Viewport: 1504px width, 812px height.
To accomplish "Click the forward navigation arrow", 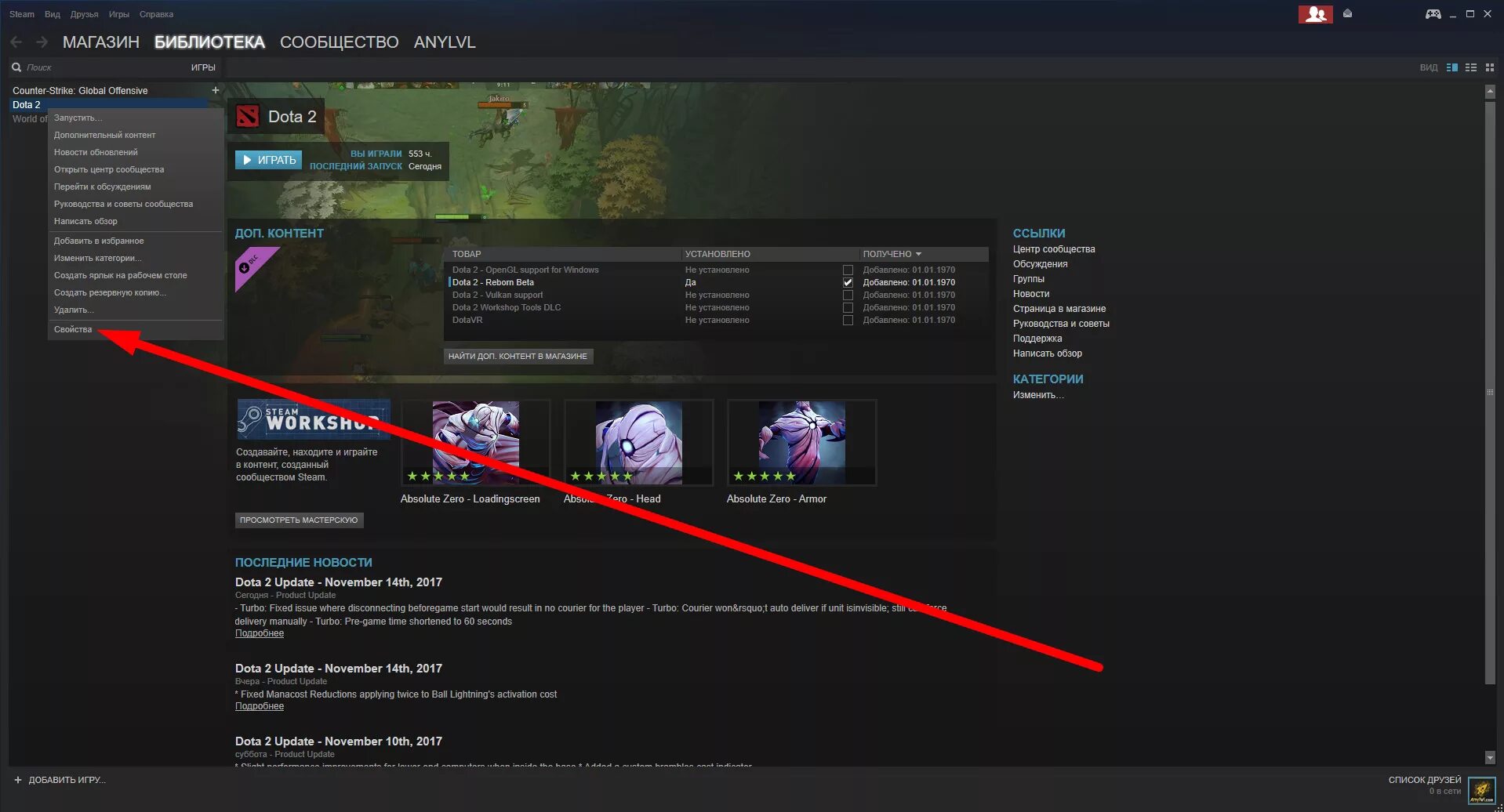I will point(42,42).
